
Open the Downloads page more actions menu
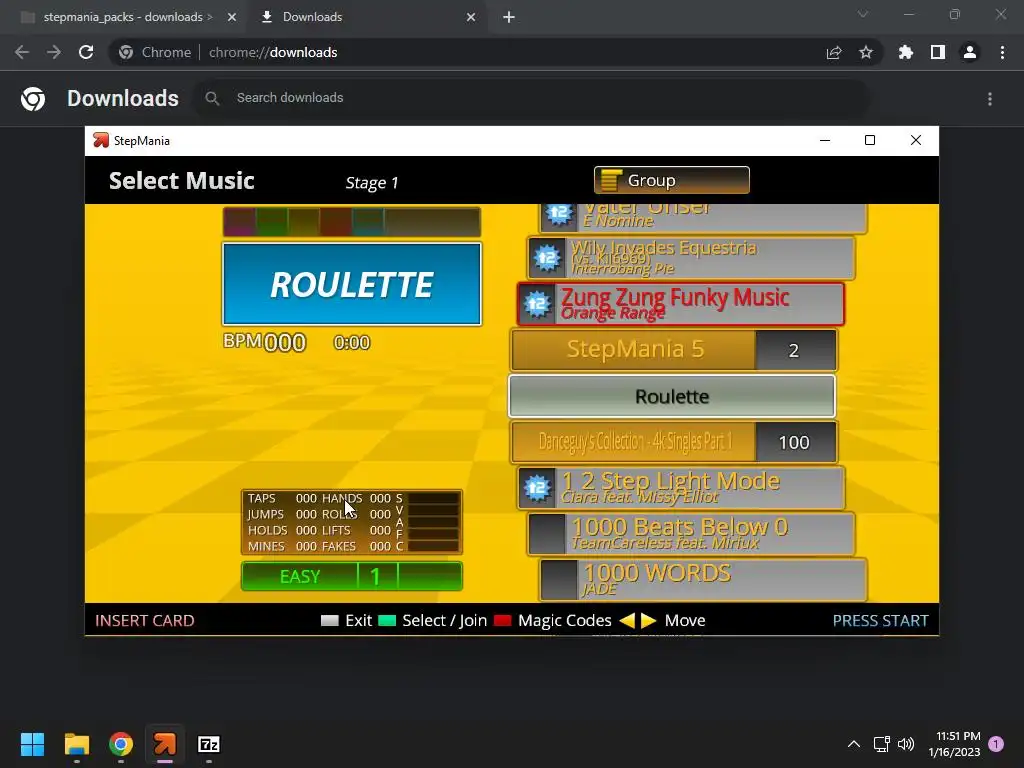(990, 99)
